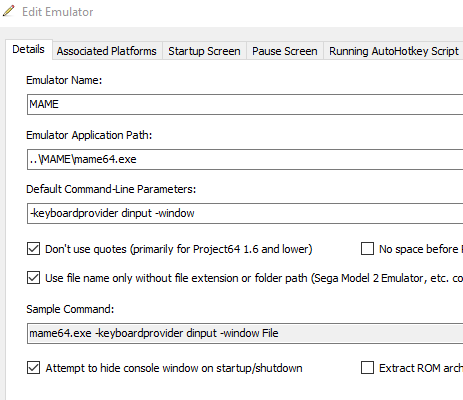Enable the No space before checkbox
The image size is (463, 400).
367,249
